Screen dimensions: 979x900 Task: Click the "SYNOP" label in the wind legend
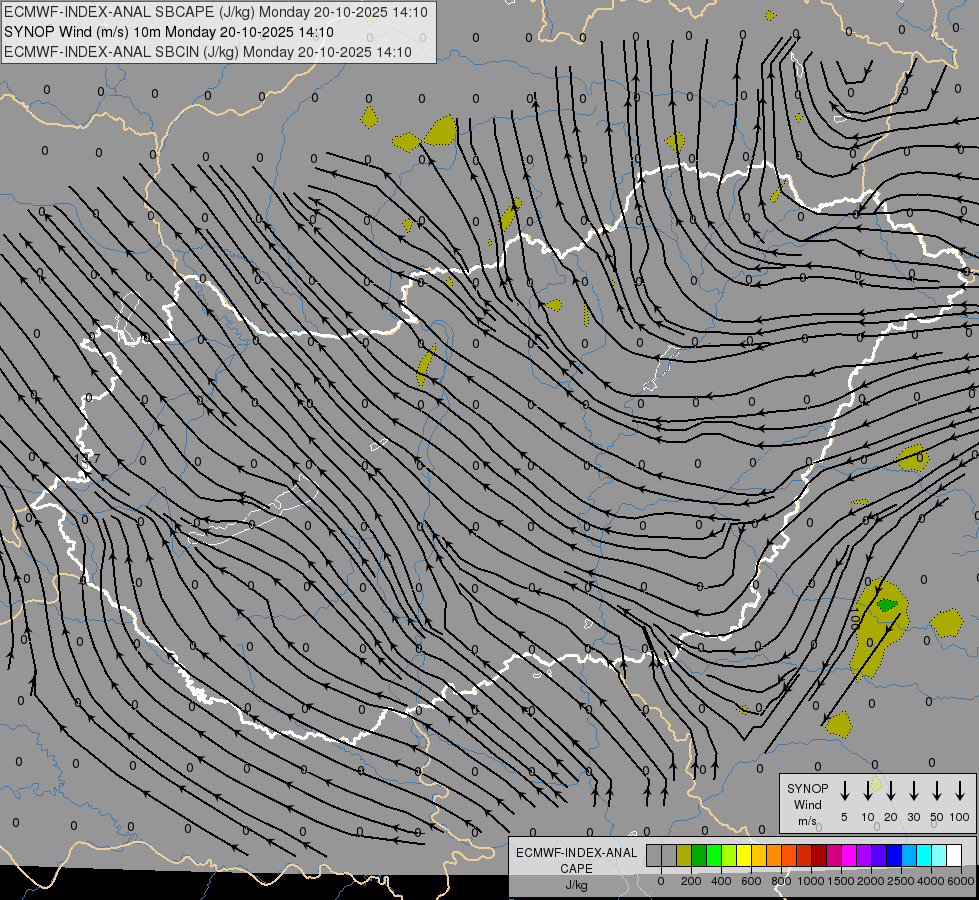pos(807,788)
